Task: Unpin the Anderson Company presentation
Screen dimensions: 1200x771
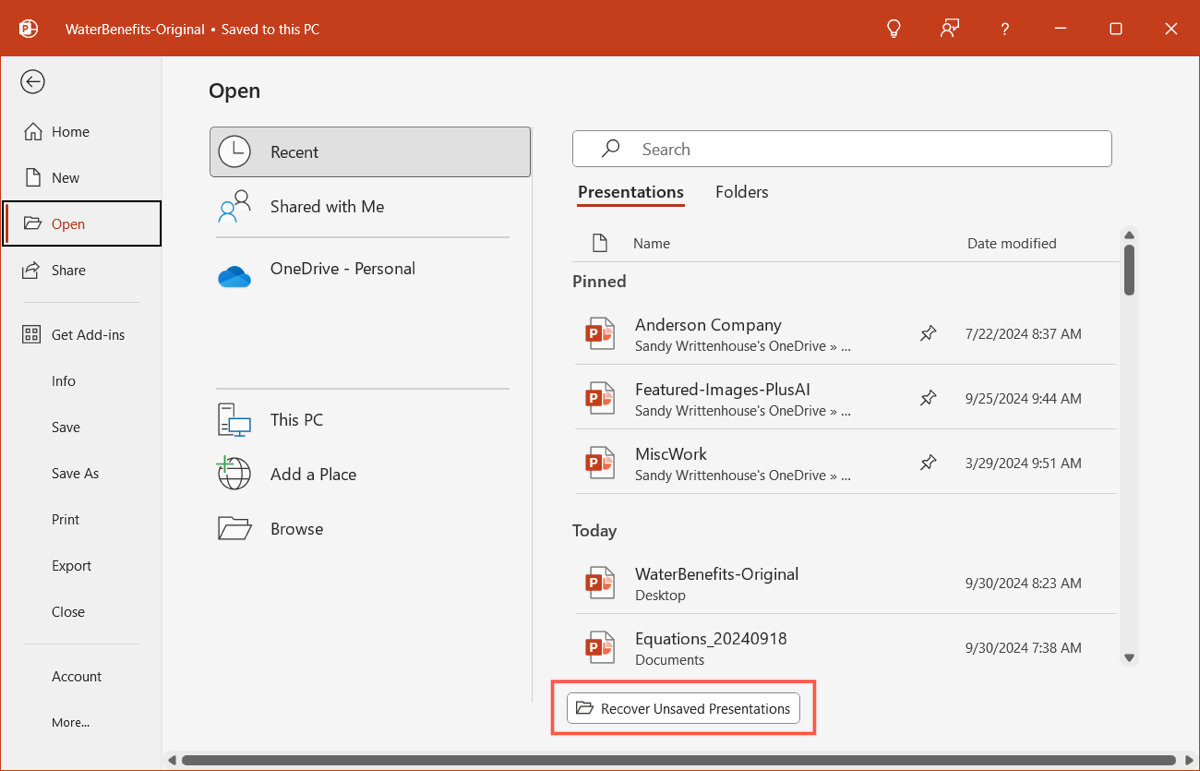Action: (928, 334)
